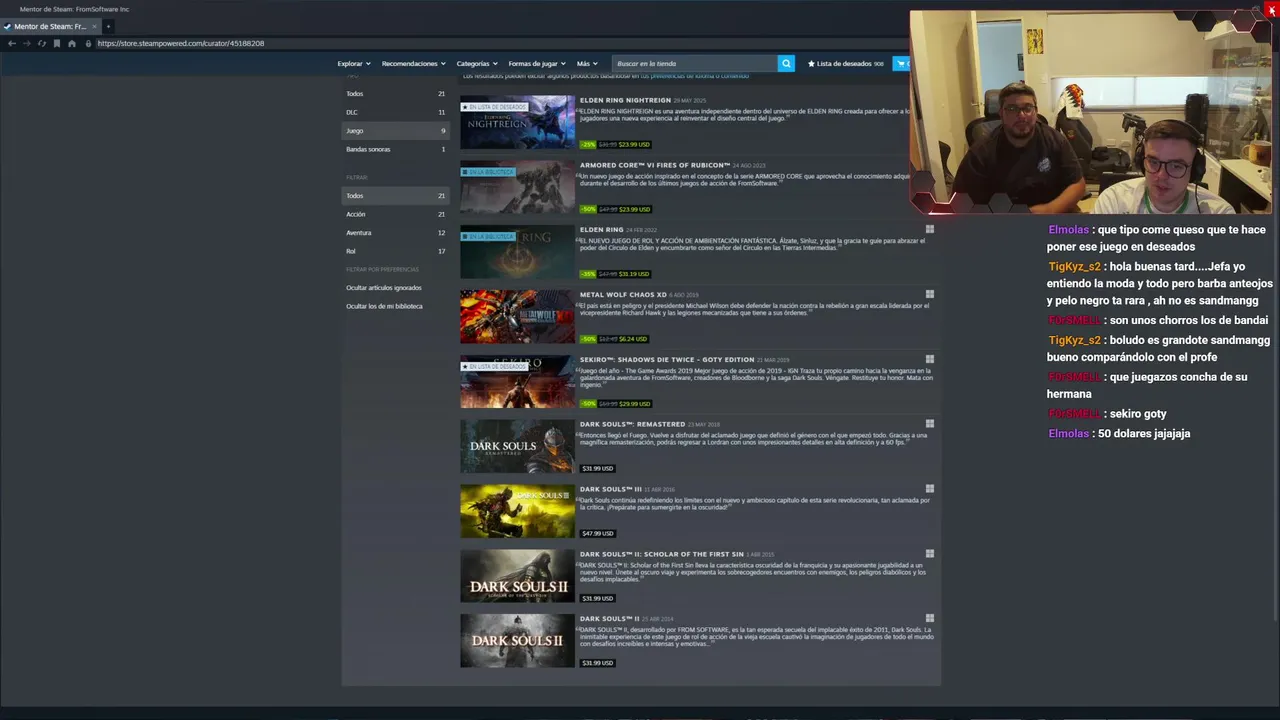
Task: Click the platform icon on Dark Souls Remastered row
Action: pyautogui.click(x=929, y=424)
